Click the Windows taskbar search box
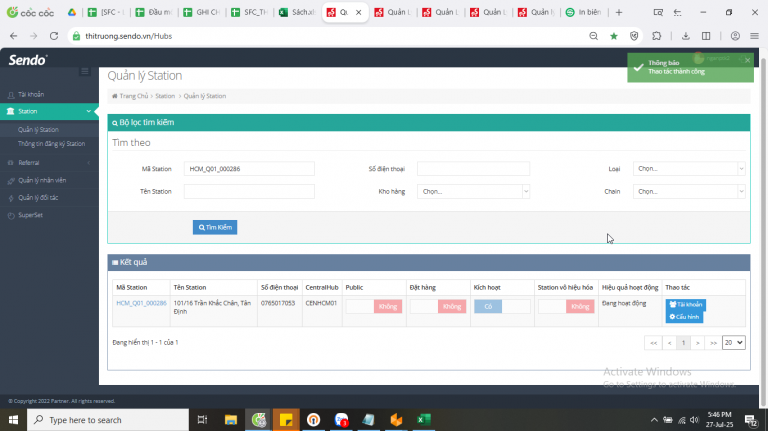The image size is (768, 431). (107, 420)
